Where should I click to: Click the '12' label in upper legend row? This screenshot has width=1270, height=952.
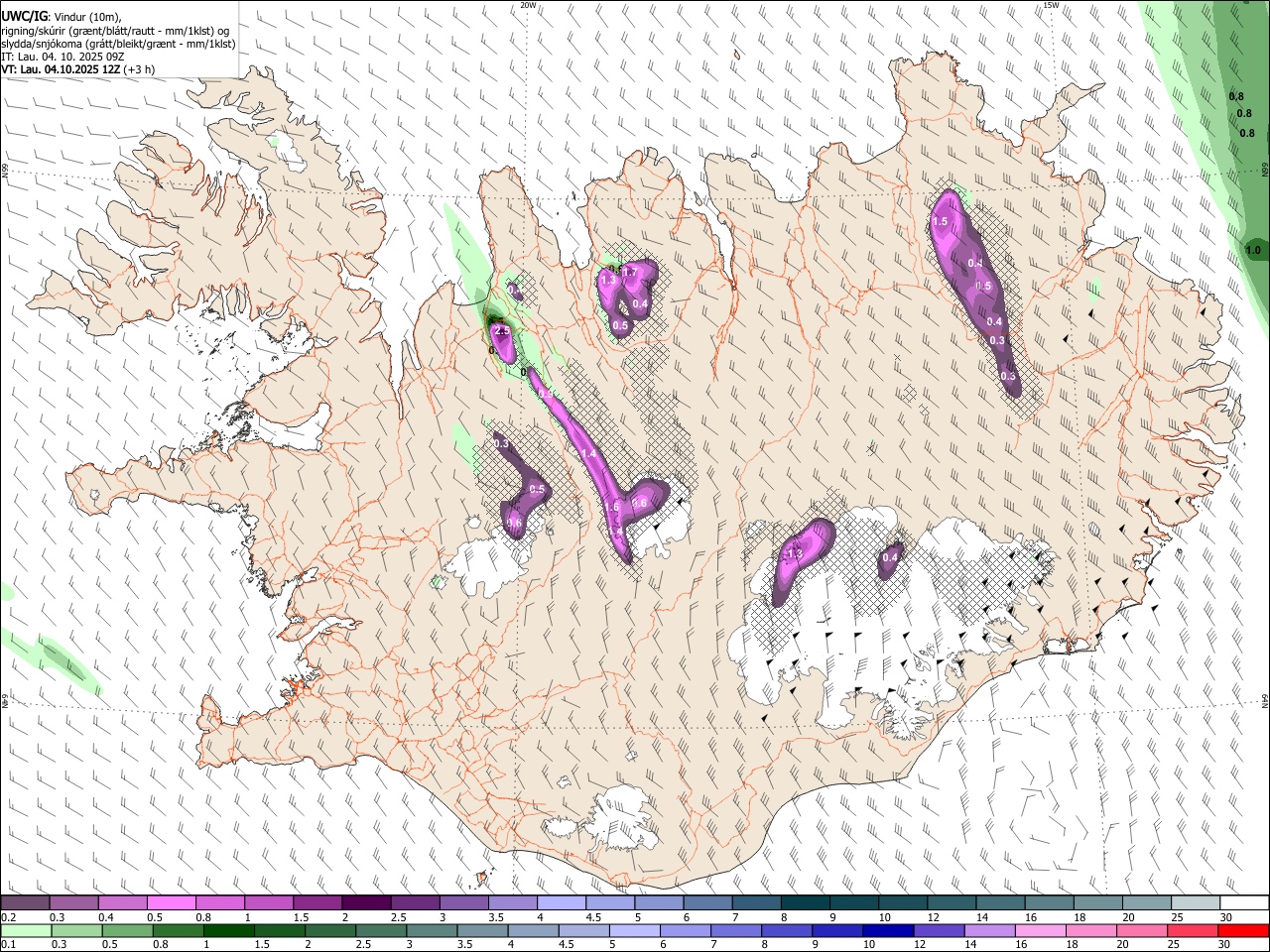pyautogui.click(x=934, y=917)
